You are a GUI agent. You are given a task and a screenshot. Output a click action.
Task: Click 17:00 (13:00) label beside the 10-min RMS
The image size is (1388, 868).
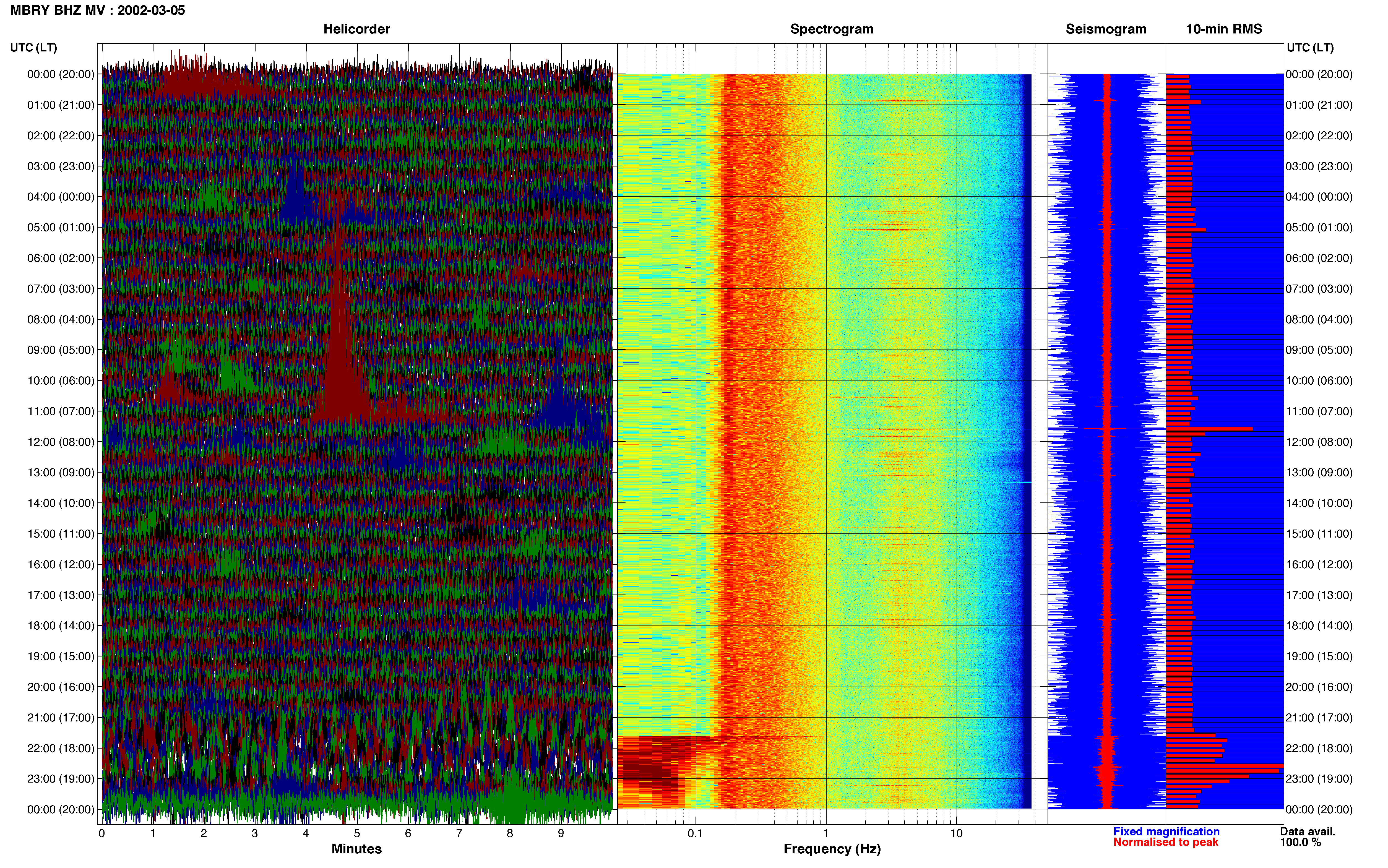[x=1319, y=595]
